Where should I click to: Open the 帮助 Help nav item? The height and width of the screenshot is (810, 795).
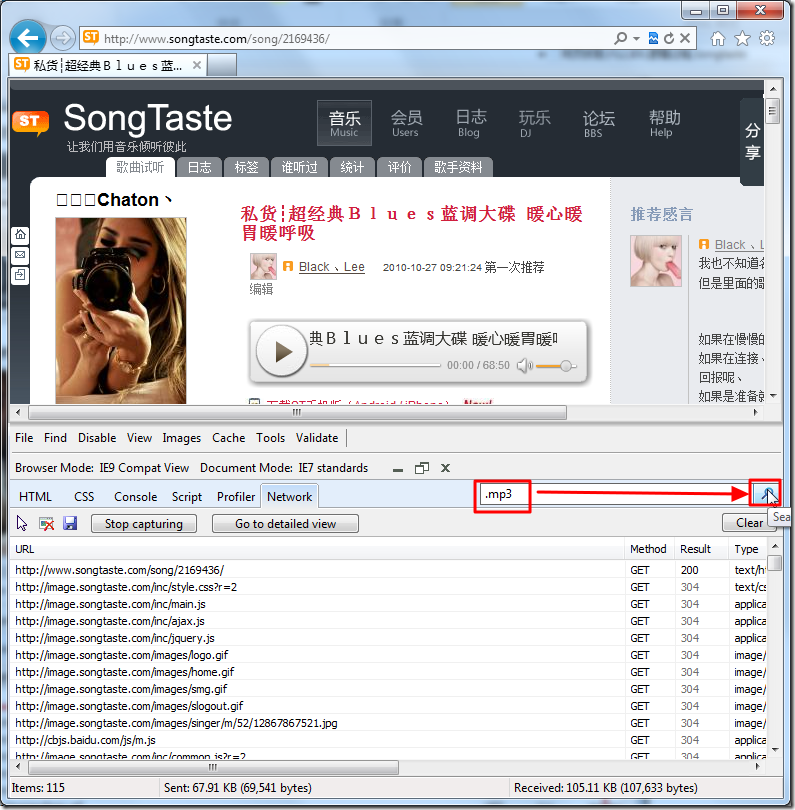coord(664,123)
